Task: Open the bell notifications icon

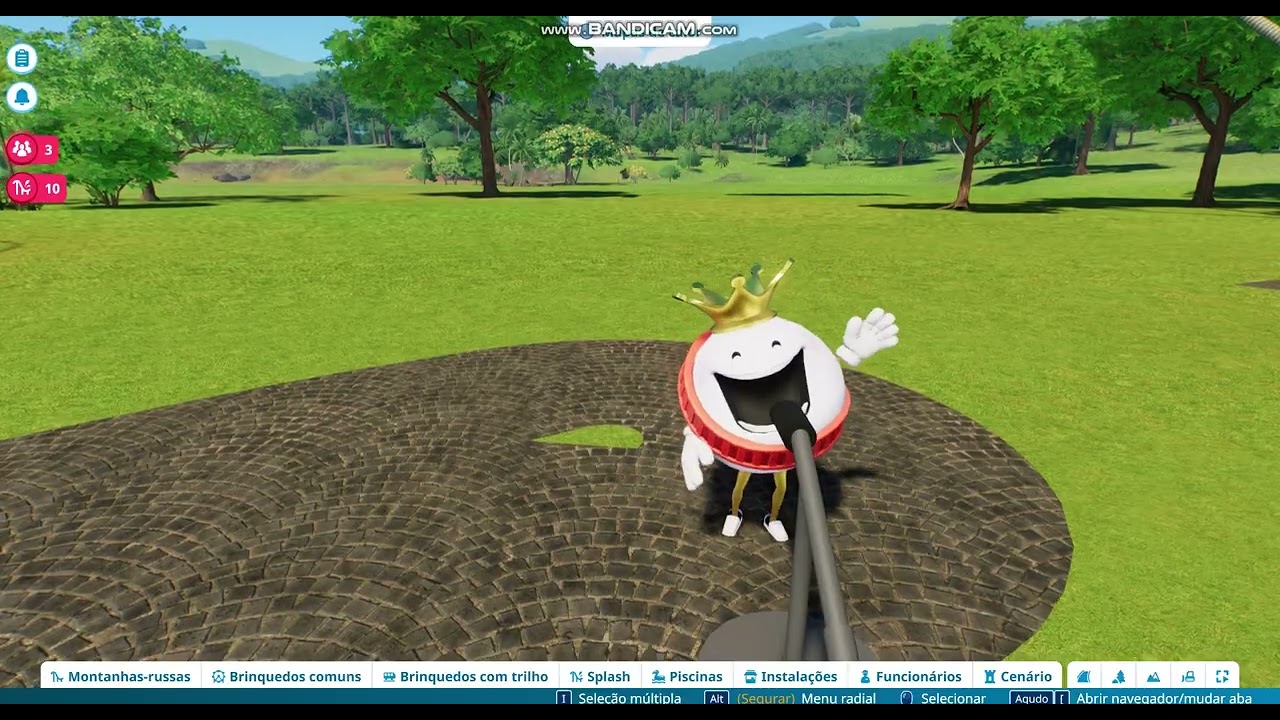Action: pyautogui.click(x=22, y=97)
